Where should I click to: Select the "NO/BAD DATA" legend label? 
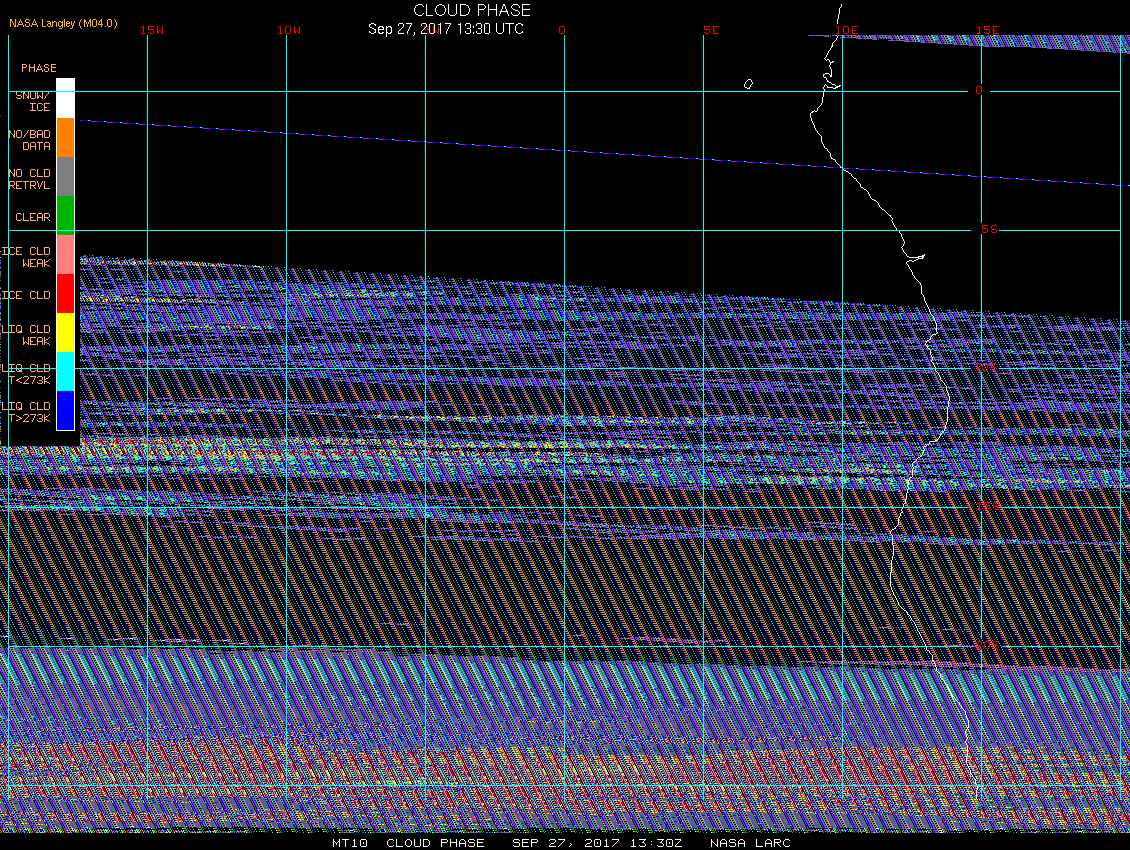[x=30, y=140]
